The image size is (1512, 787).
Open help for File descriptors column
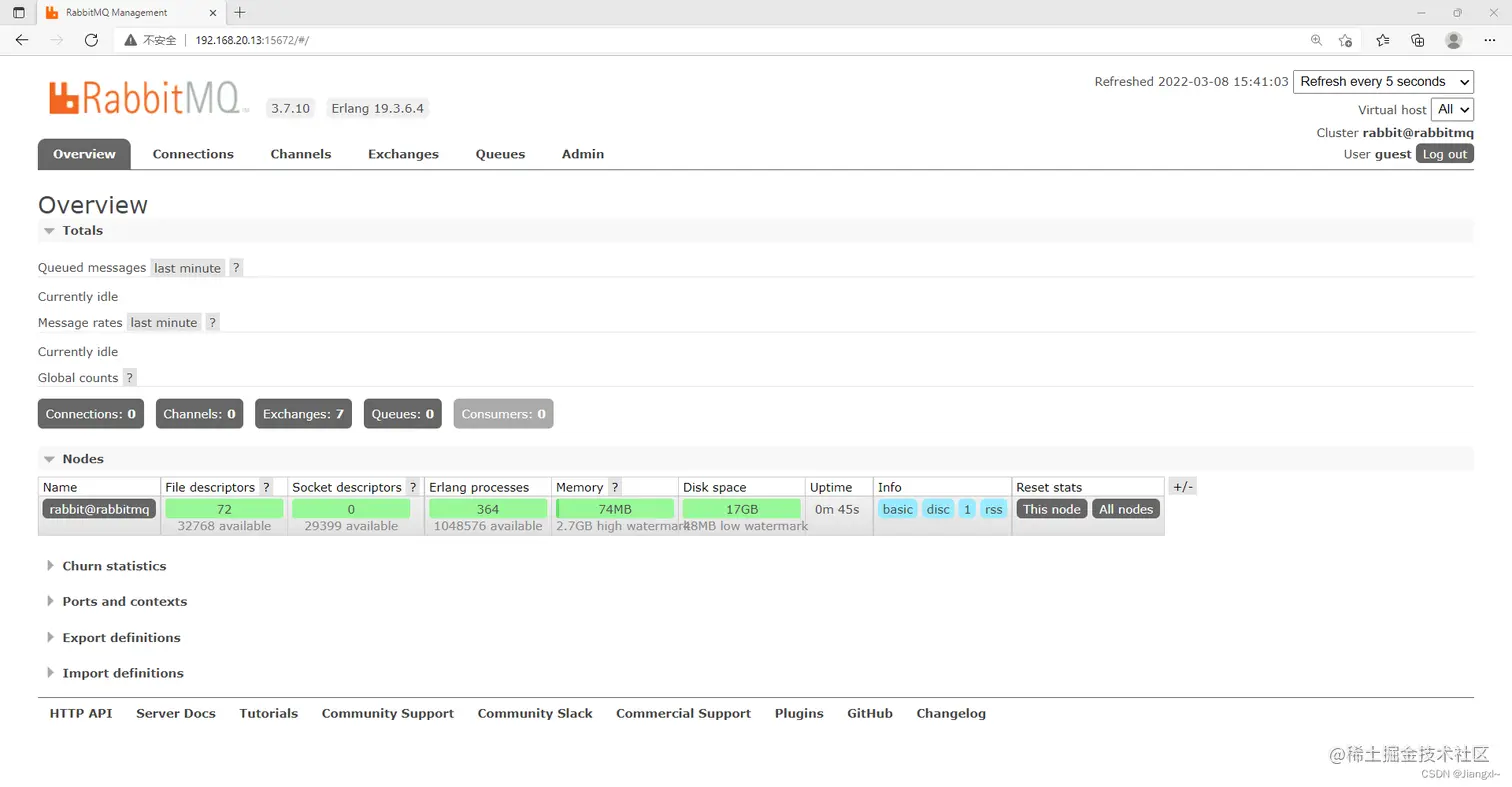[266, 487]
